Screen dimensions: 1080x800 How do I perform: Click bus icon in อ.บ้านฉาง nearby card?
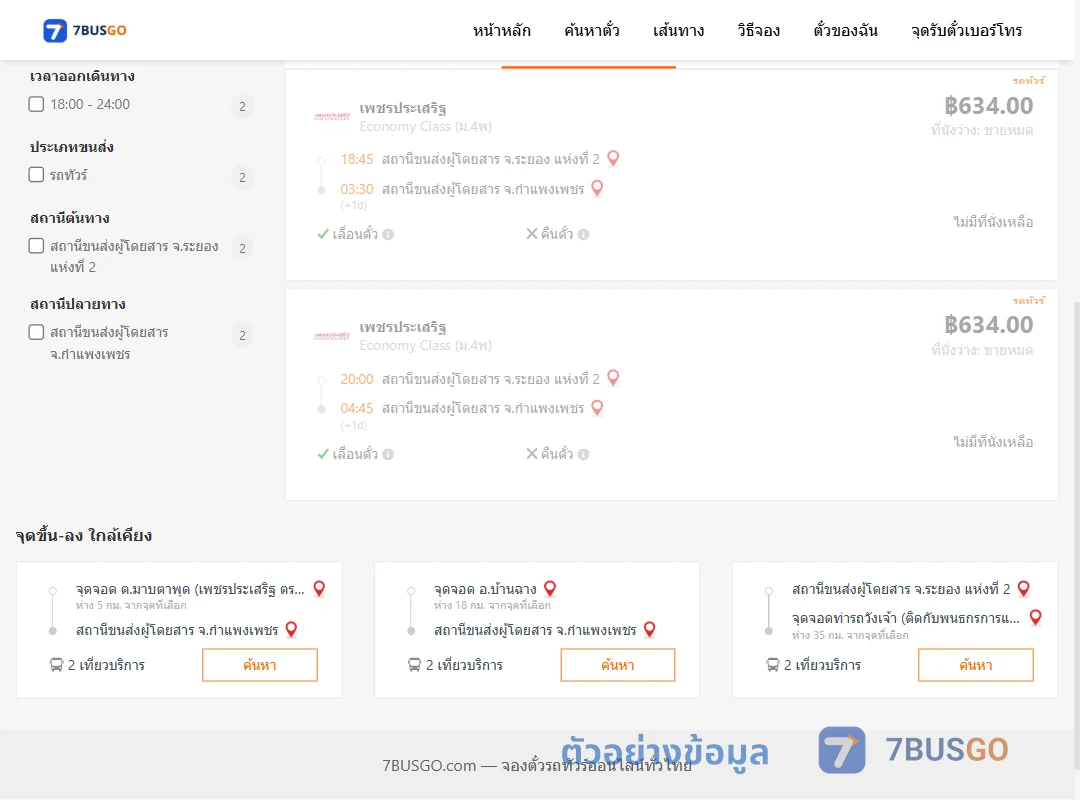[x=414, y=665]
